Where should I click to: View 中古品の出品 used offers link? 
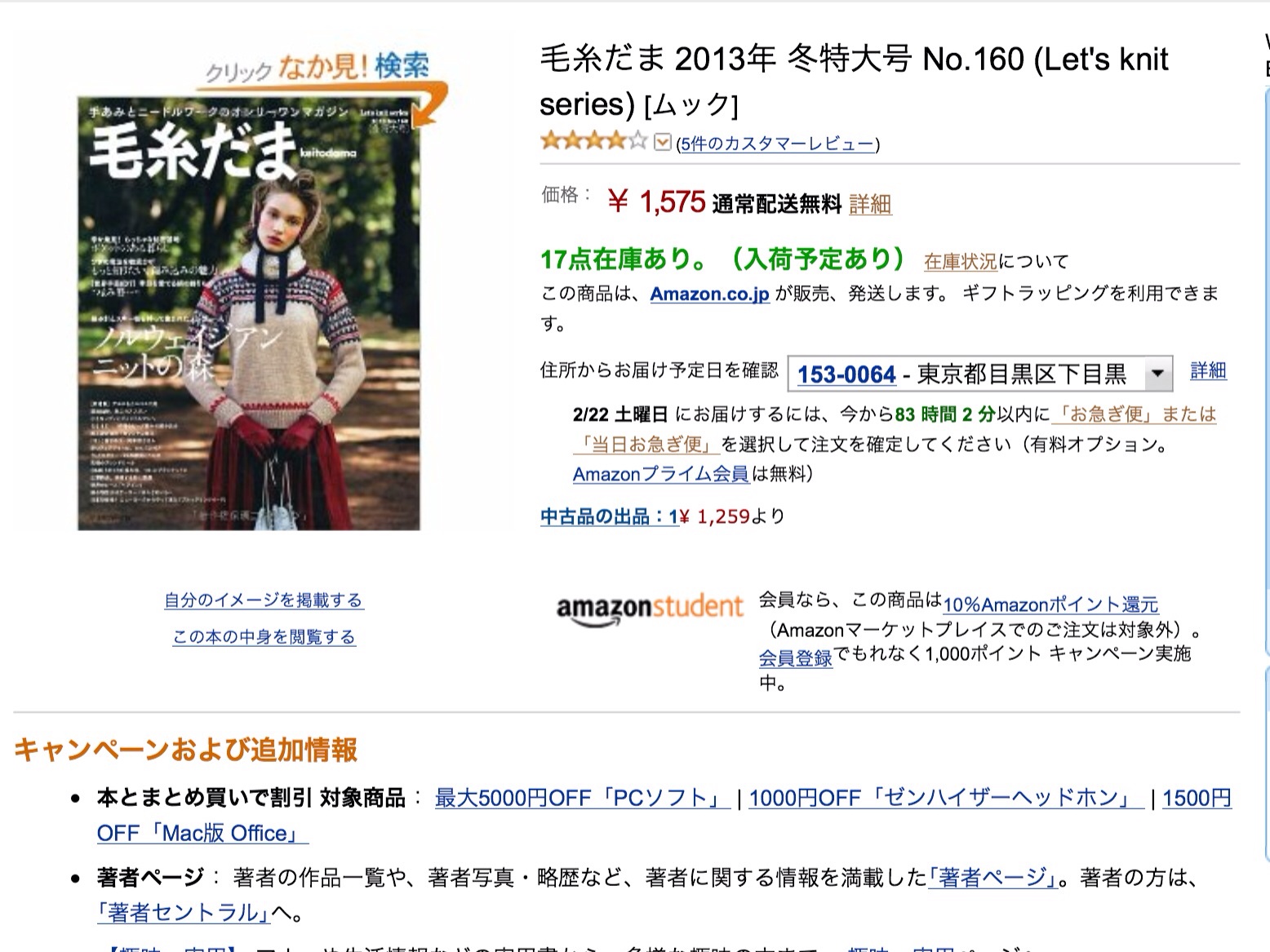coord(609,516)
